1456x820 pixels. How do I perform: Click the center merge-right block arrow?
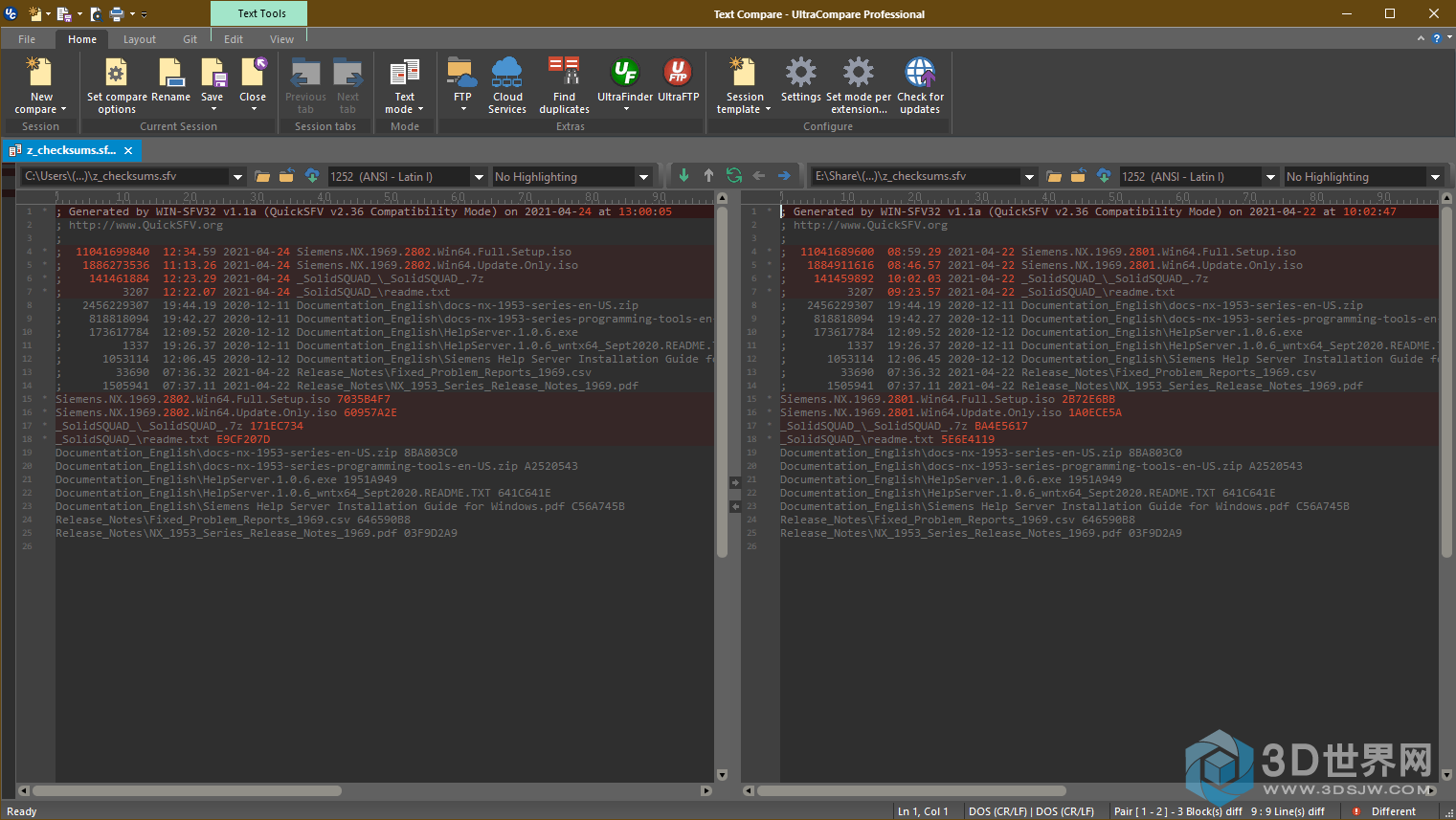click(x=734, y=482)
